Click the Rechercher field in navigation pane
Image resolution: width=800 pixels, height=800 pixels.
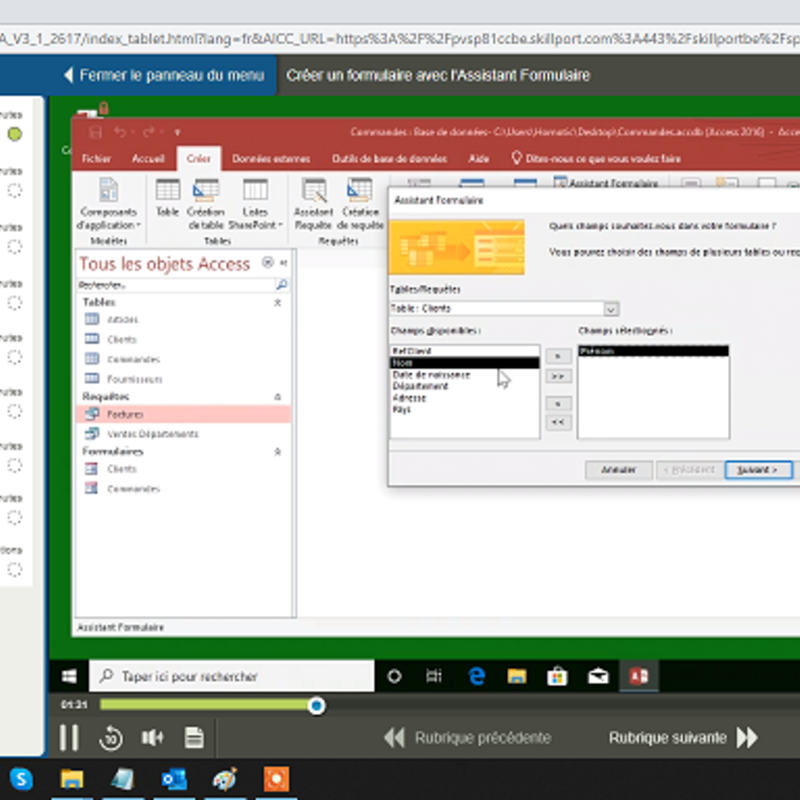tap(176, 285)
